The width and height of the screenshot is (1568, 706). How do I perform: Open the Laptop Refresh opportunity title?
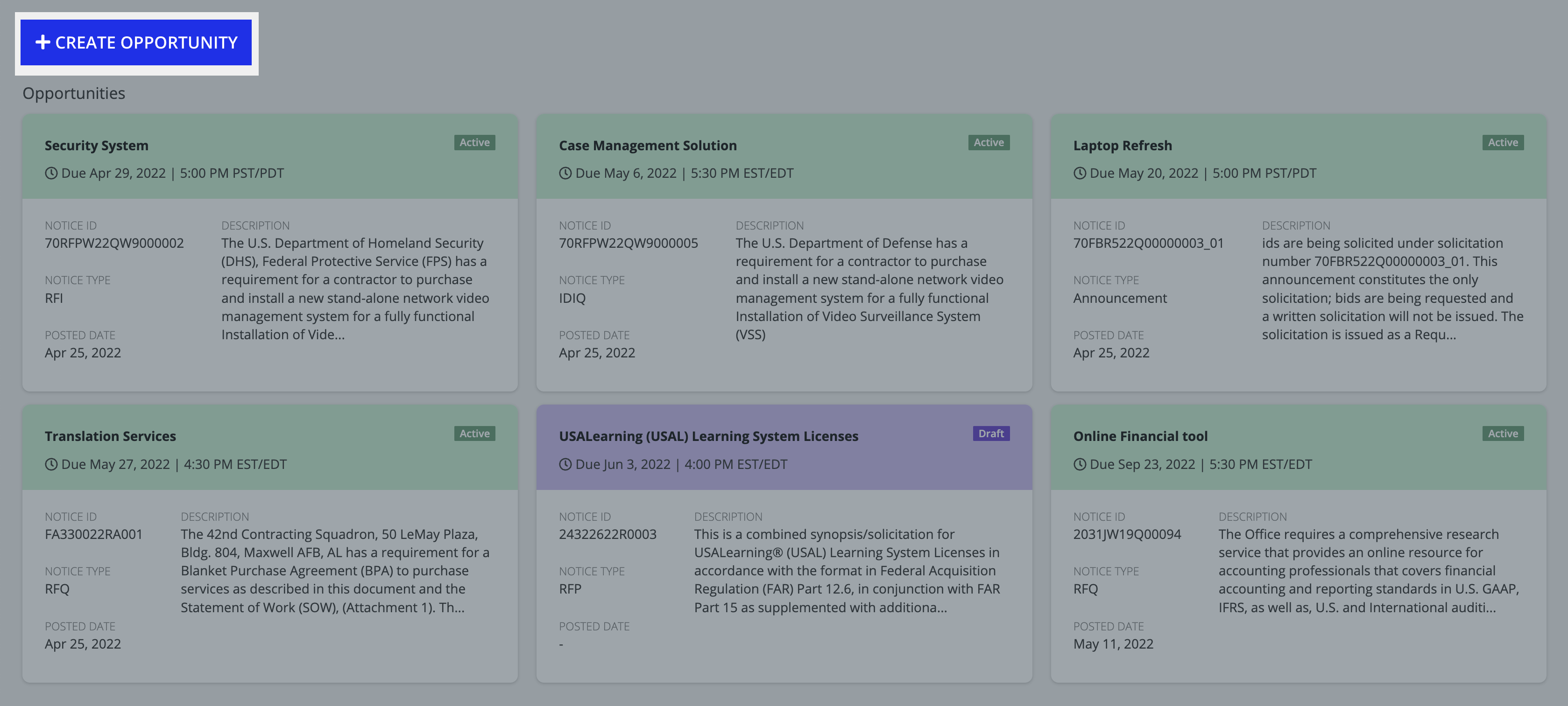point(1123,145)
